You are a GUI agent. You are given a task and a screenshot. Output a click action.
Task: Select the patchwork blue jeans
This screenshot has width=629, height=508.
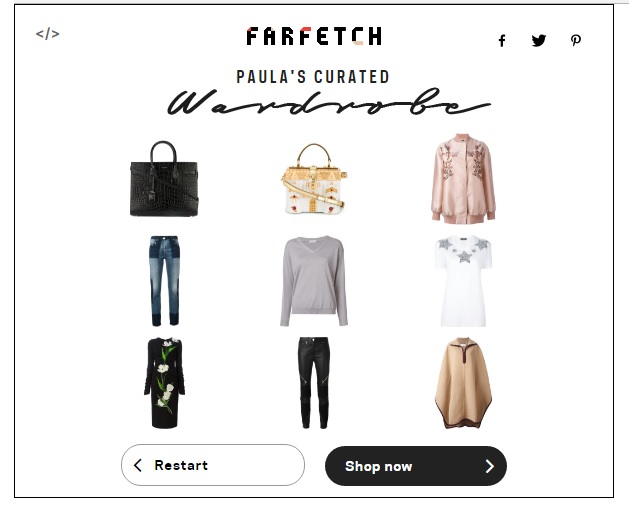click(164, 281)
